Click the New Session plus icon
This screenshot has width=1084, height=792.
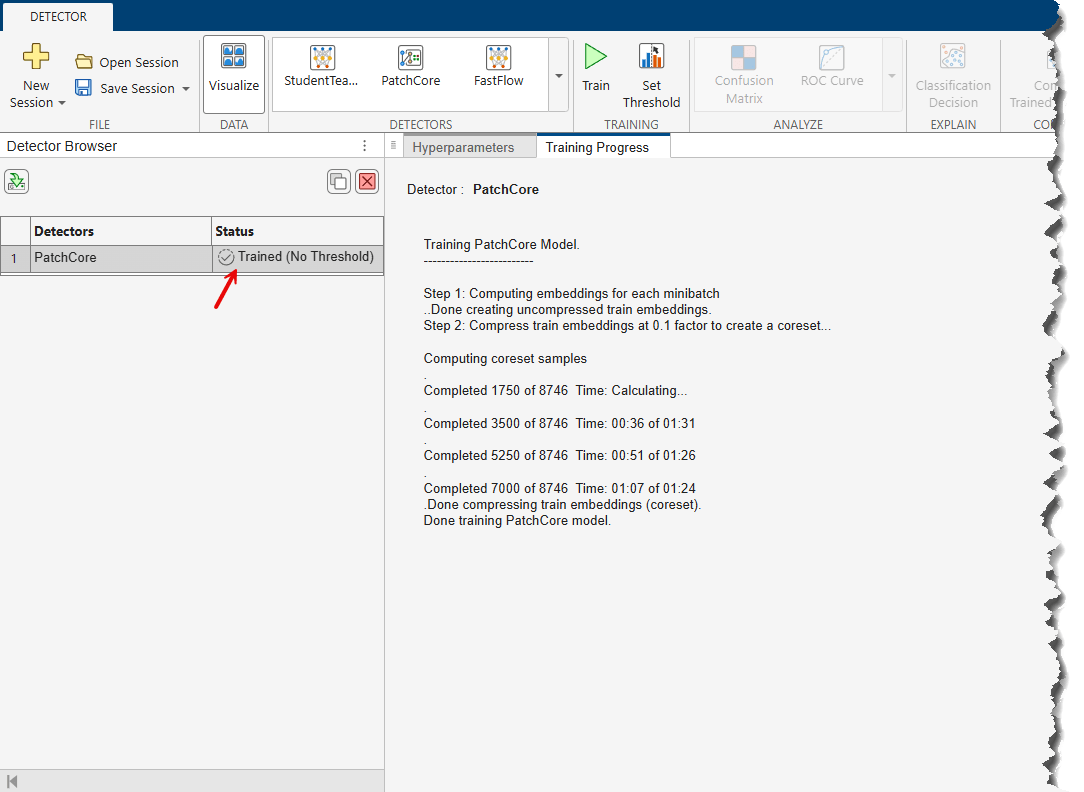36,56
